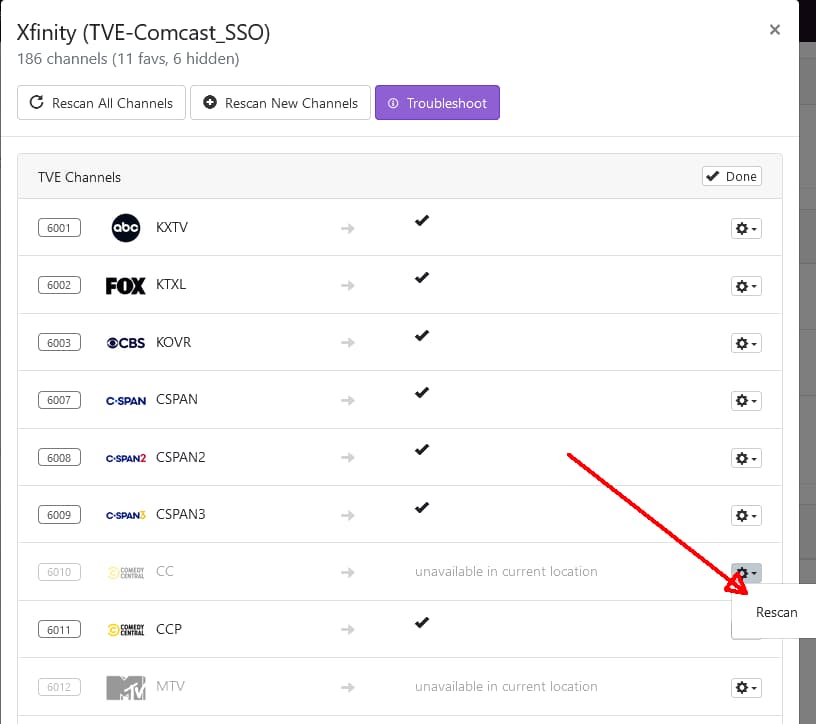Click the Rescan New Channels button
Image resolution: width=816 pixels, height=724 pixels.
click(x=280, y=102)
